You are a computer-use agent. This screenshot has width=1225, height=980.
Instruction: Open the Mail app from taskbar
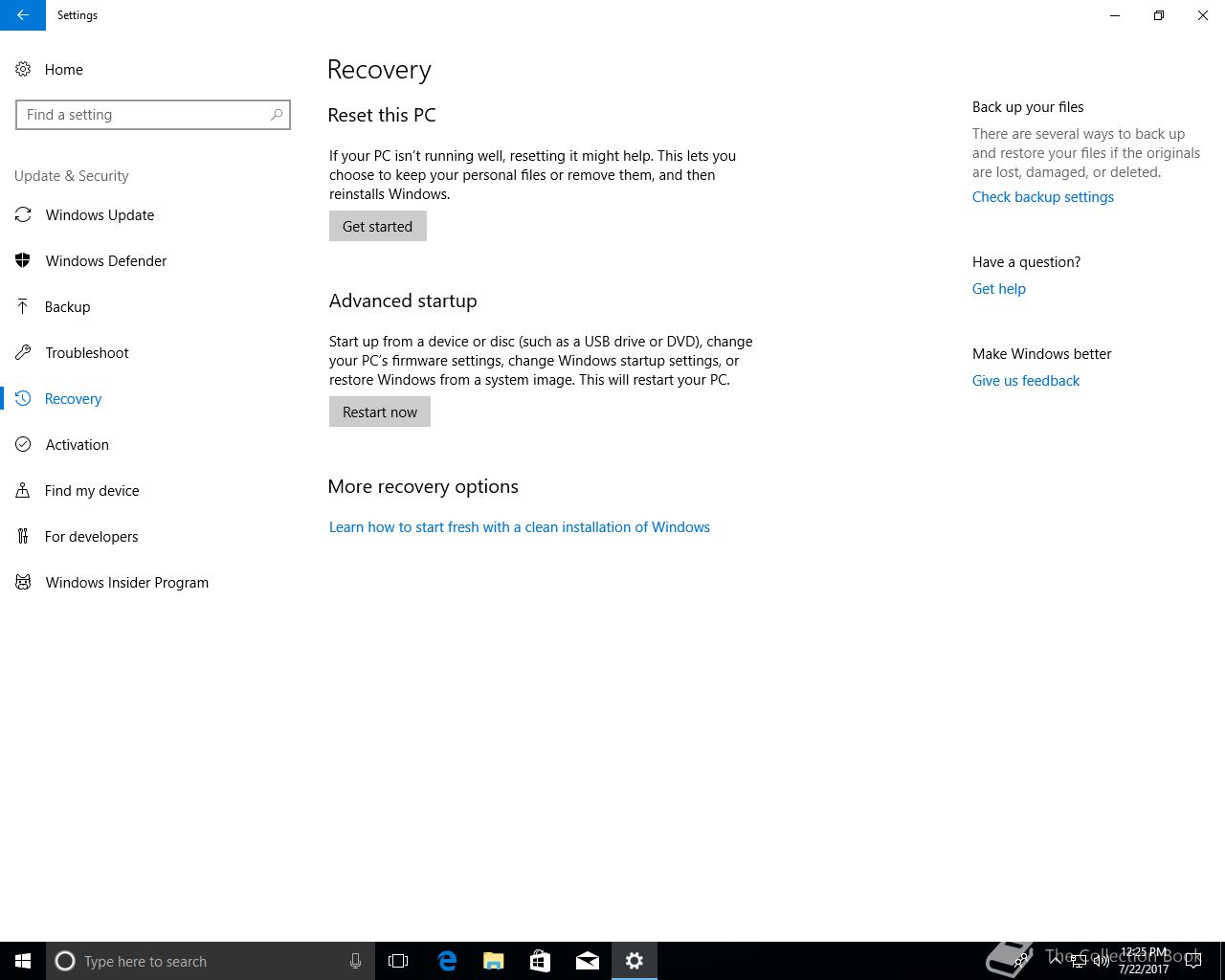pos(588,961)
